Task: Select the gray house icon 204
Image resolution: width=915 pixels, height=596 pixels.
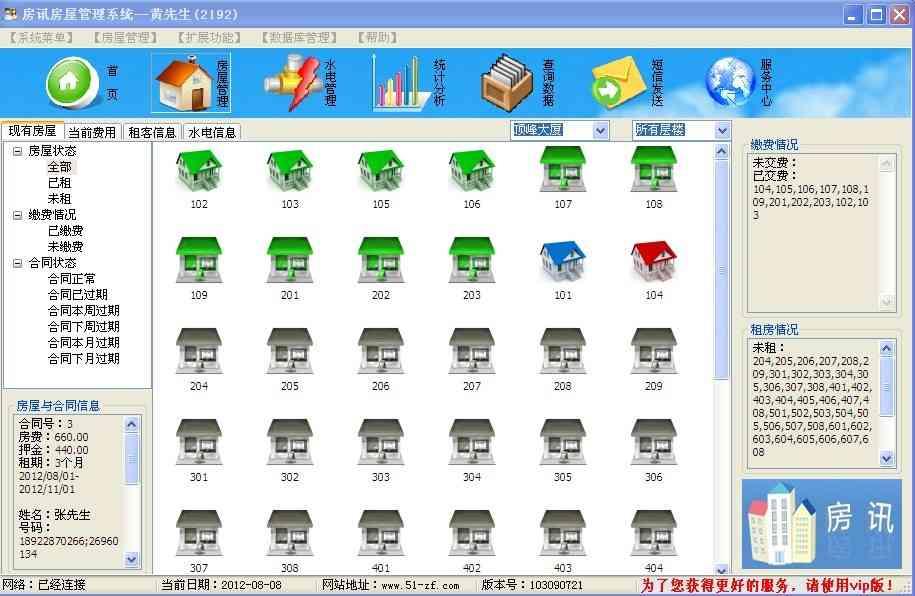Action: tap(199, 351)
